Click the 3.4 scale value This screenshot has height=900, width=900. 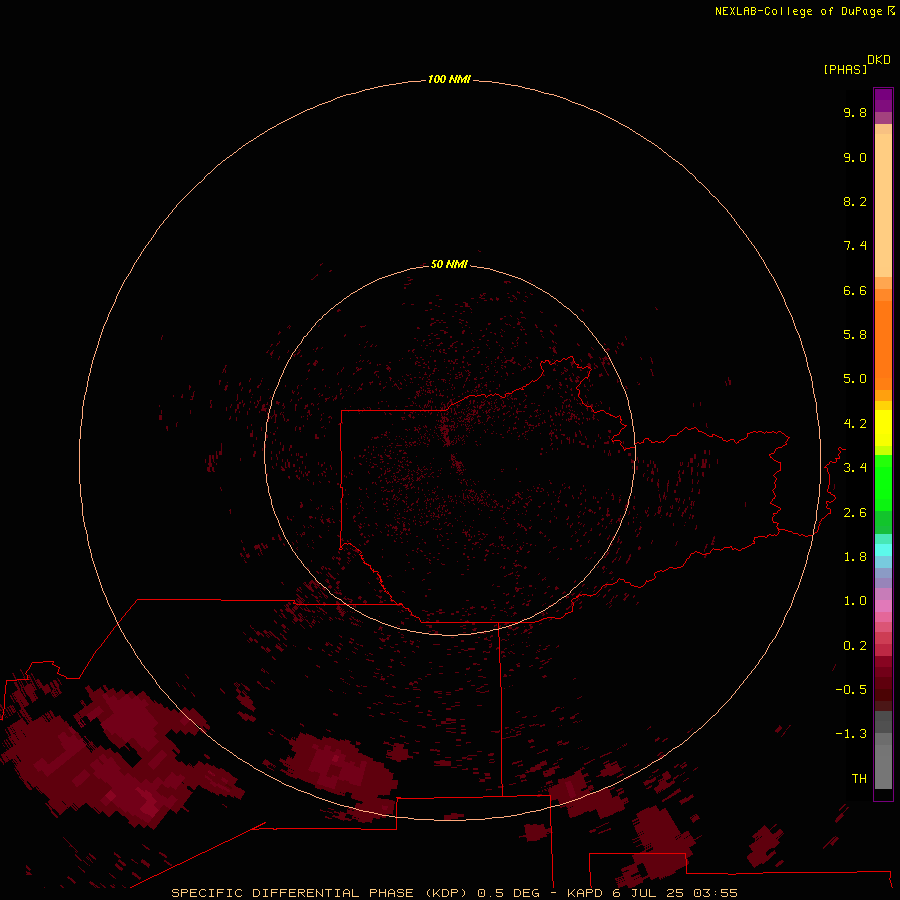coord(855,468)
